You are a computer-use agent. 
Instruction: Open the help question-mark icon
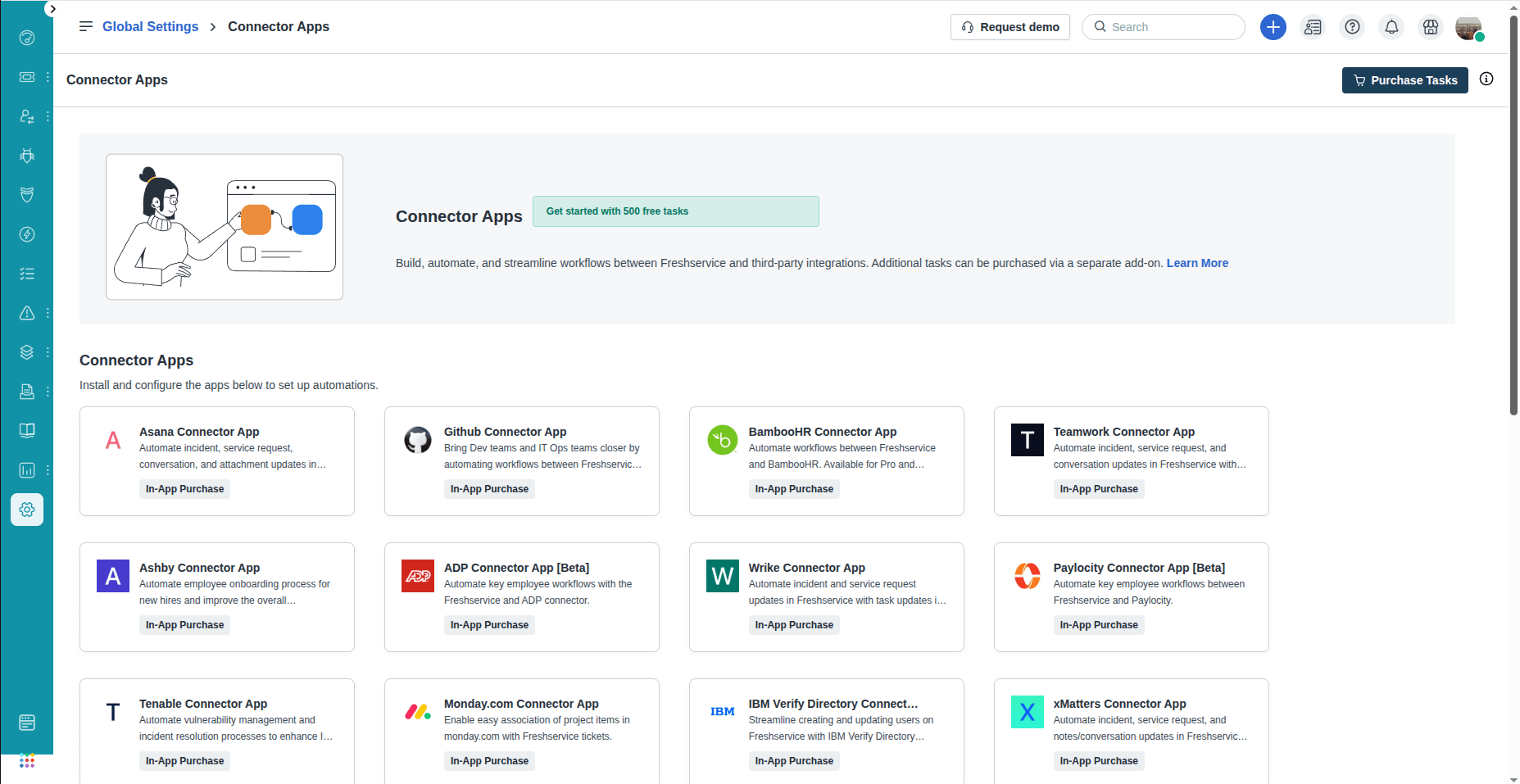pyautogui.click(x=1351, y=27)
